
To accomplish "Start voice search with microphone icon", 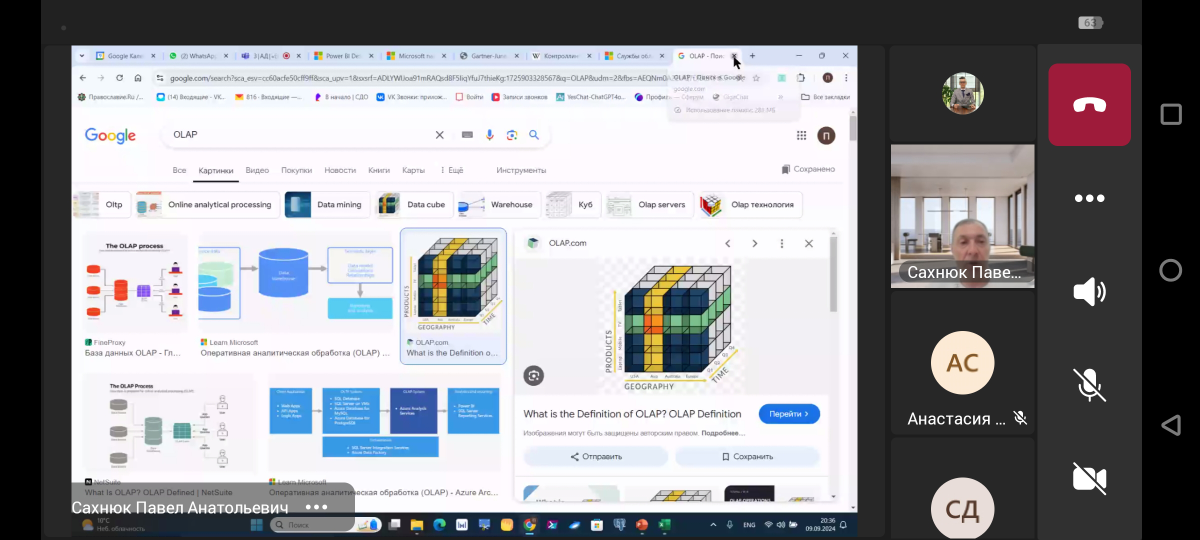I will coord(490,135).
